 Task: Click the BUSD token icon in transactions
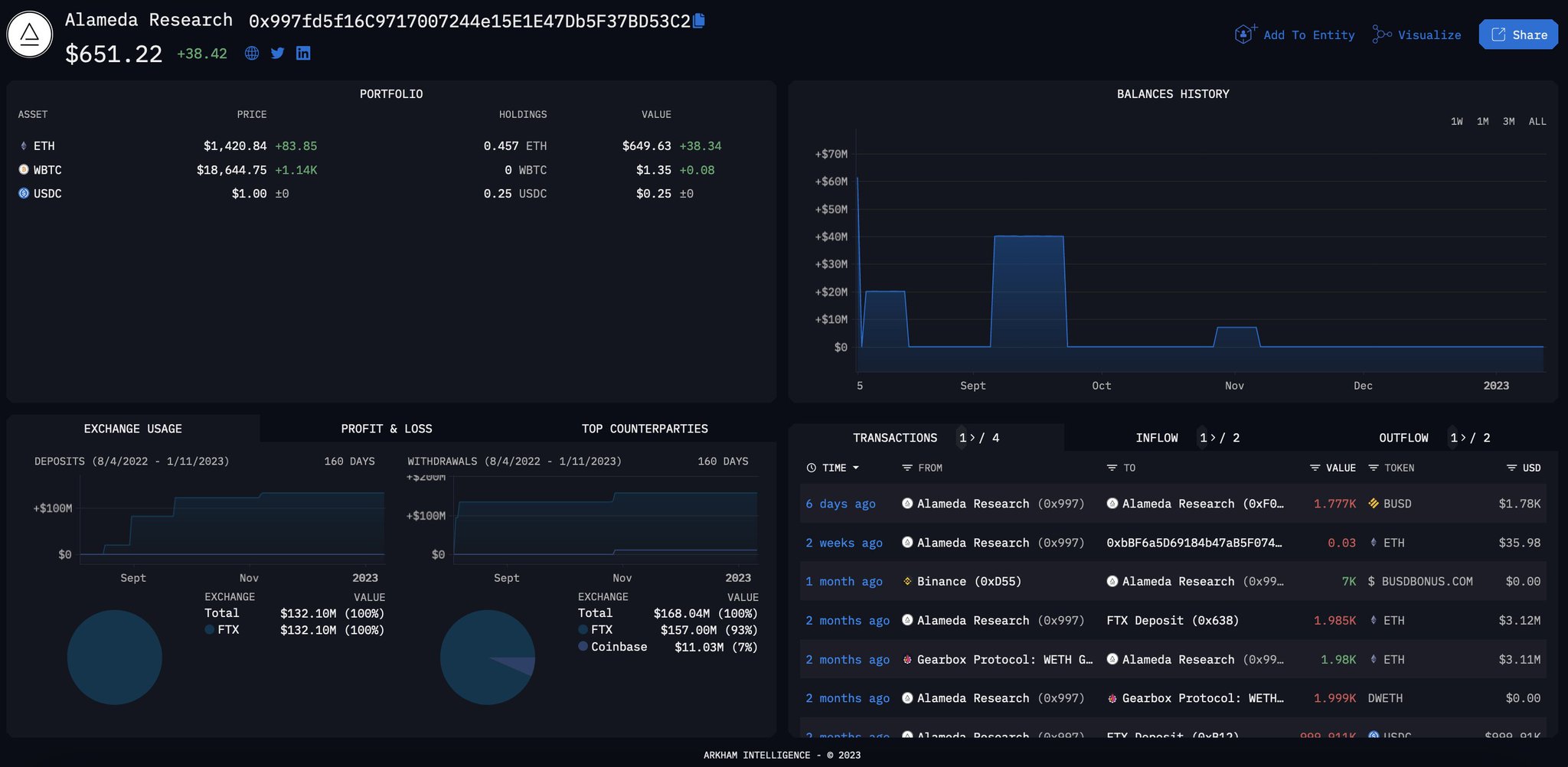1374,503
